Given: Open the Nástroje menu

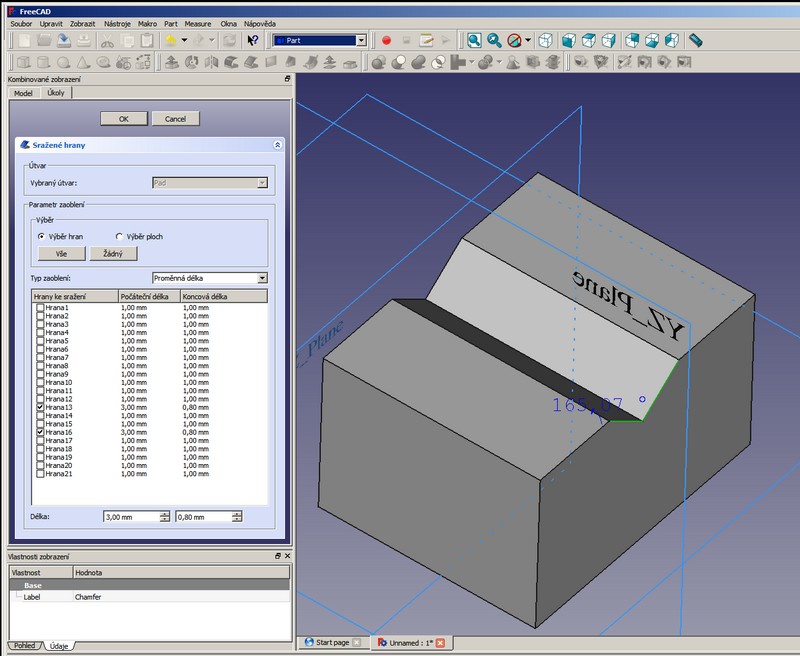Looking at the screenshot, I should pos(116,22).
